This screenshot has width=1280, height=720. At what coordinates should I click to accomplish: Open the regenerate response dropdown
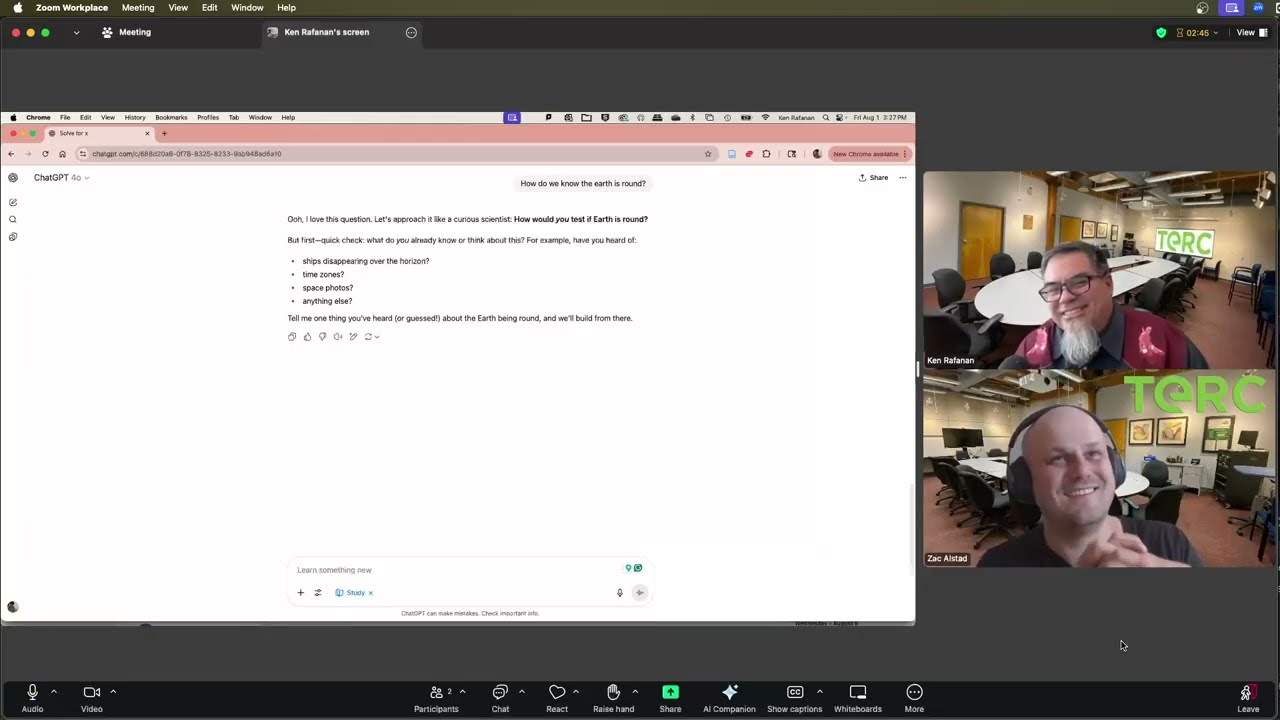point(371,337)
